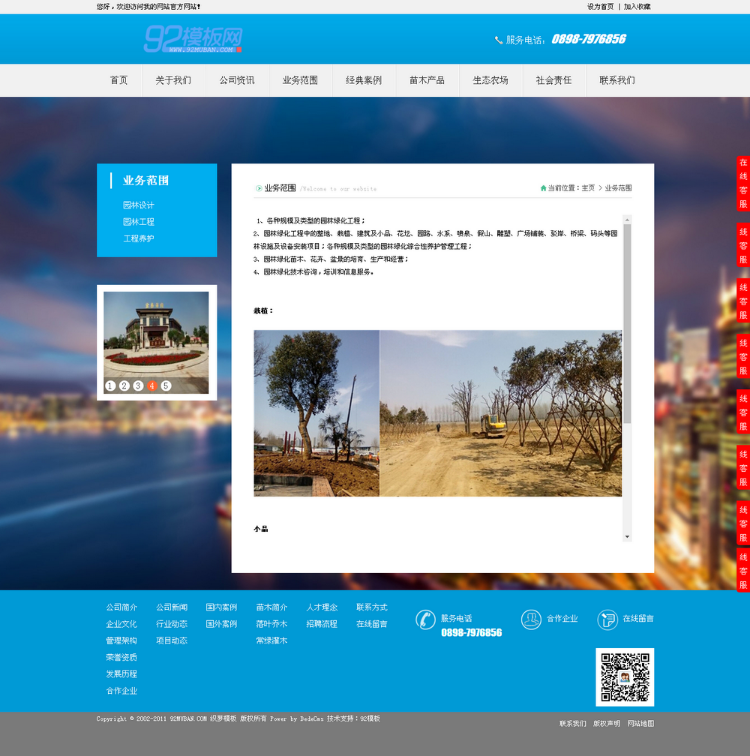Open the 公司资讯 navigation item
This screenshot has width=750, height=756.
click(237, 81)
